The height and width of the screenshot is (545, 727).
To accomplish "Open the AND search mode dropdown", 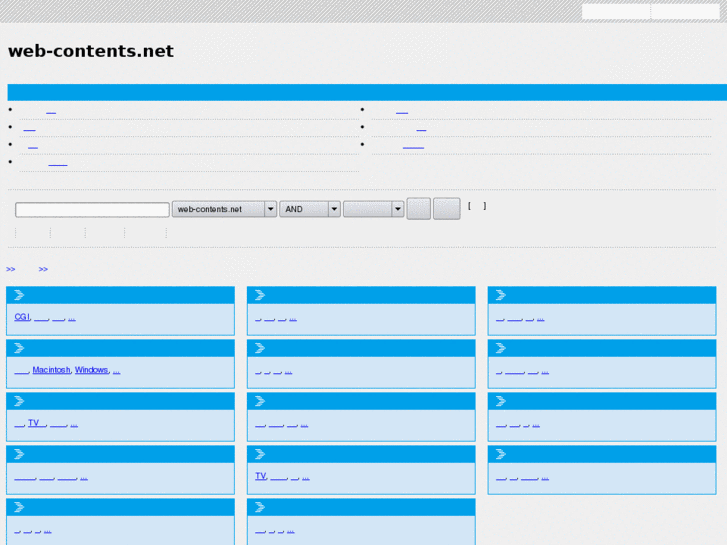I will coord(310,209).
